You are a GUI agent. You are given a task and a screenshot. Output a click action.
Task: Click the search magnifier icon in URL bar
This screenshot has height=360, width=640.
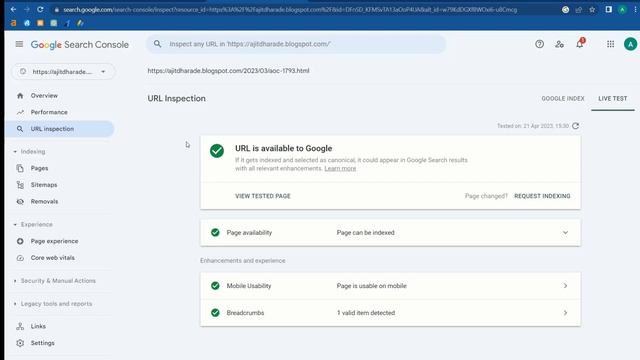click(x=157, y=44)
